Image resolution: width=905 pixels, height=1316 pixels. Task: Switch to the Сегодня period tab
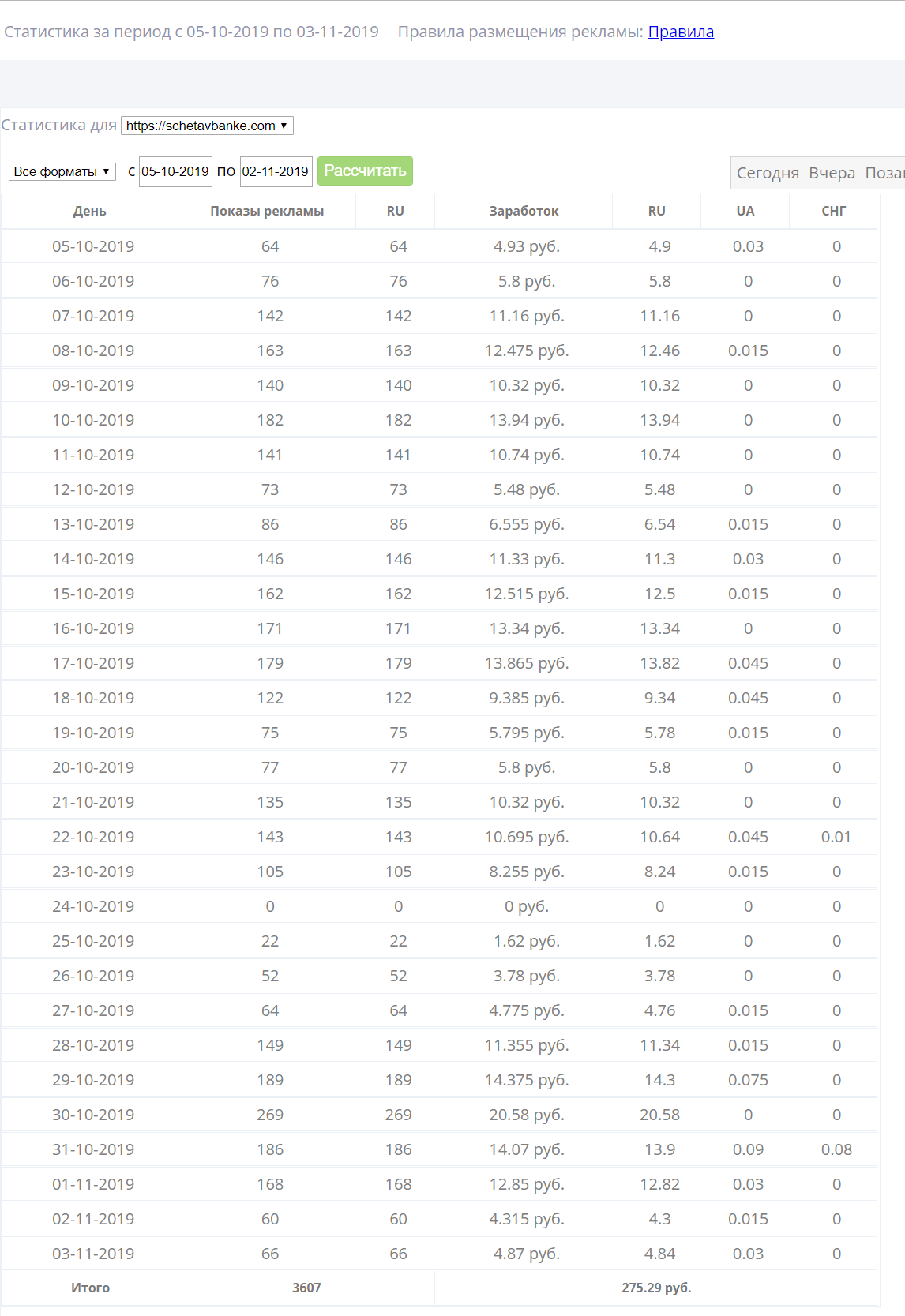click(x=767, y=173)
